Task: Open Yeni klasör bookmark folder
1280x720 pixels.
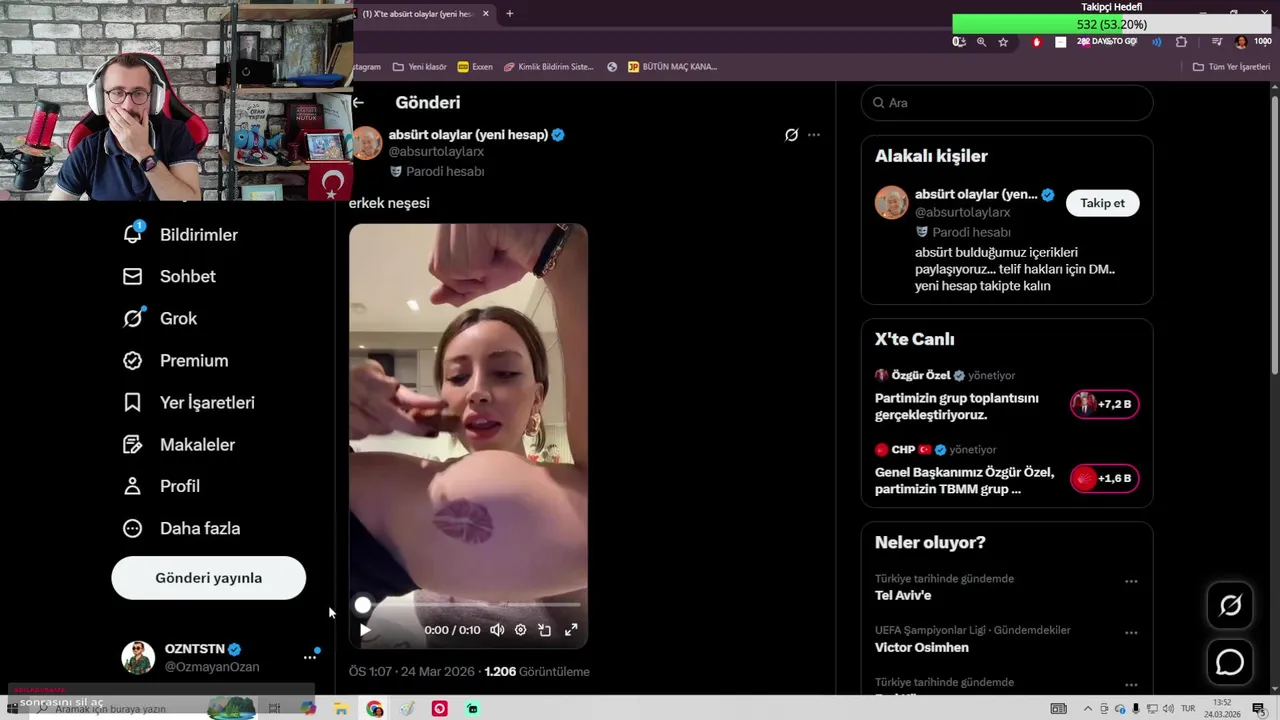Action: [x=420, y=67]
